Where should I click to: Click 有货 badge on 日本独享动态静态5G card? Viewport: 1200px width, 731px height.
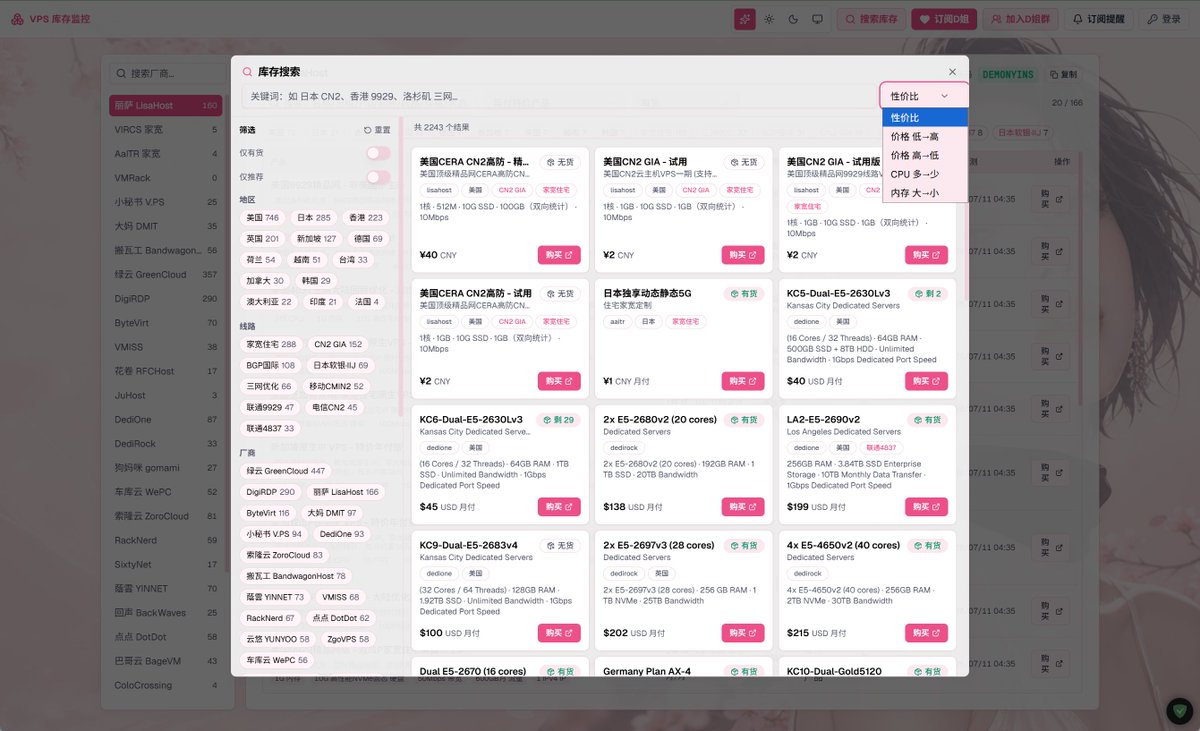pyautogui.click(x=744, y=294)
